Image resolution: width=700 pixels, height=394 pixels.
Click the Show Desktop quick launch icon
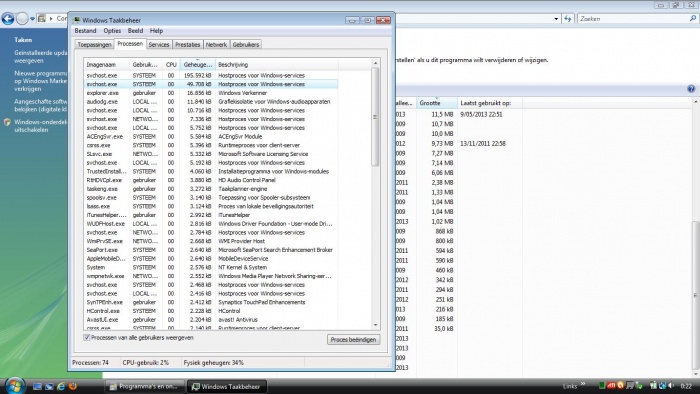coord(38,386)
